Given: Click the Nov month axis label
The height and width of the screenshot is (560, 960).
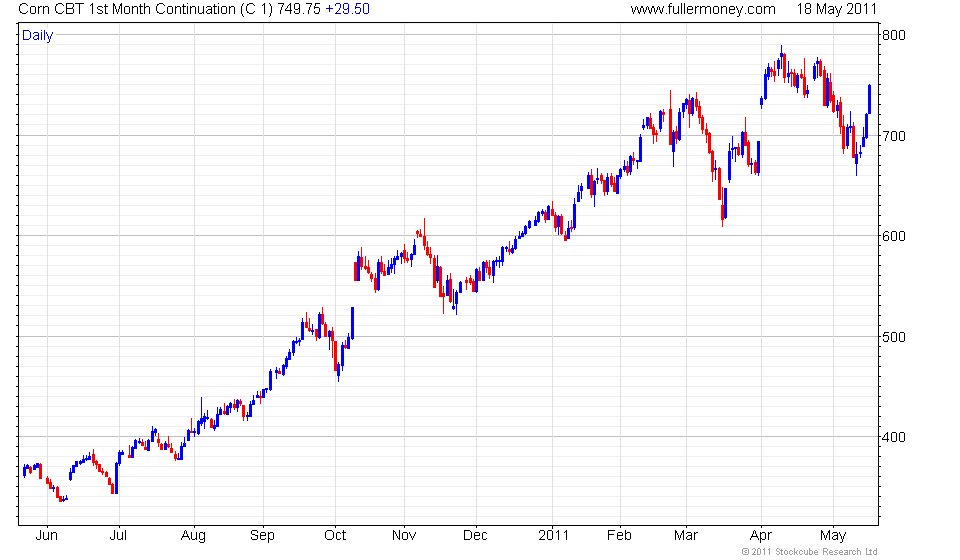Looking at the screenshot, I should point(403,536).
